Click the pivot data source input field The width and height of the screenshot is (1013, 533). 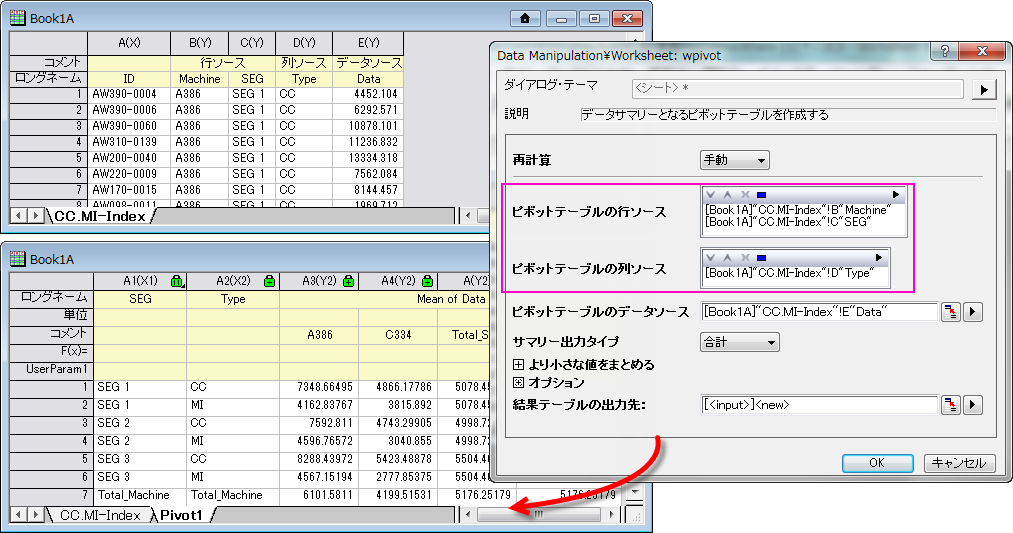coord(819,312)
